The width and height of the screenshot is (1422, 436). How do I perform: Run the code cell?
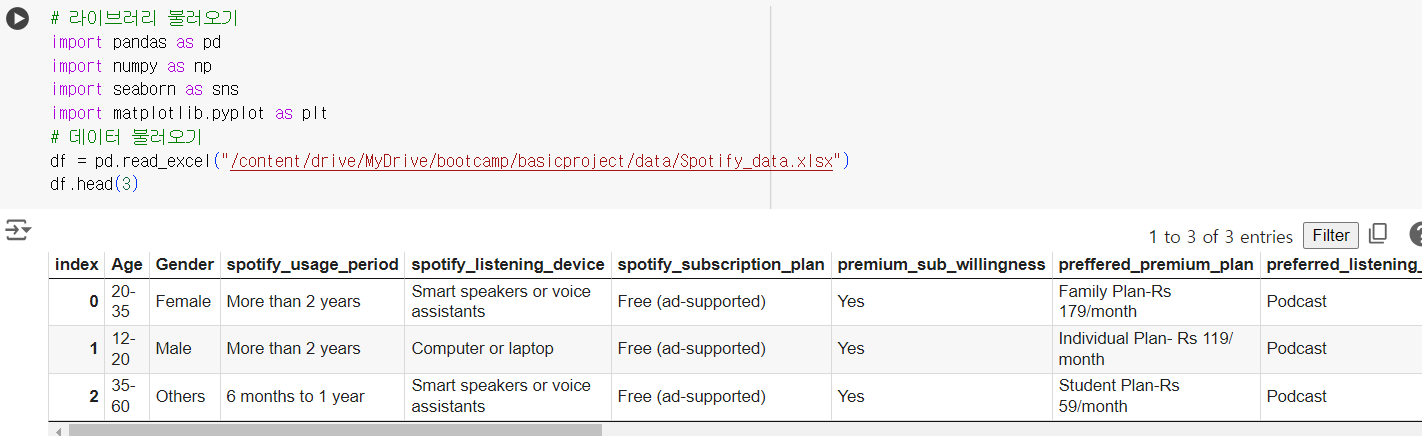(17, 19)
